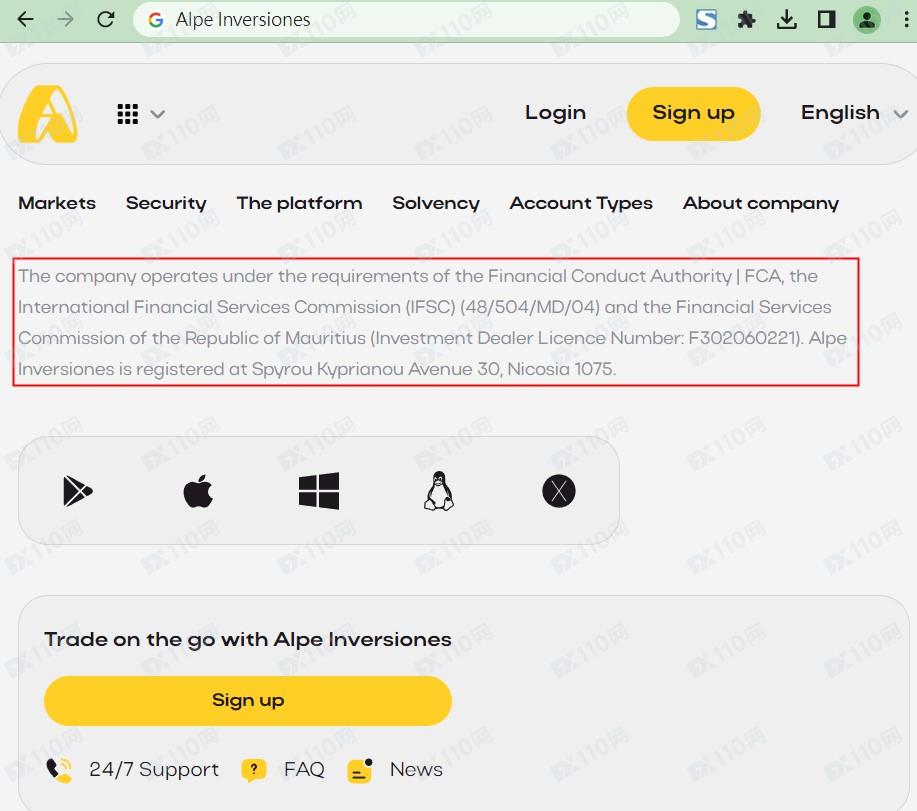Viewport: 917px width, 811px height.
Task: Reload the page with refresh button
Action: tap(105, 20)
